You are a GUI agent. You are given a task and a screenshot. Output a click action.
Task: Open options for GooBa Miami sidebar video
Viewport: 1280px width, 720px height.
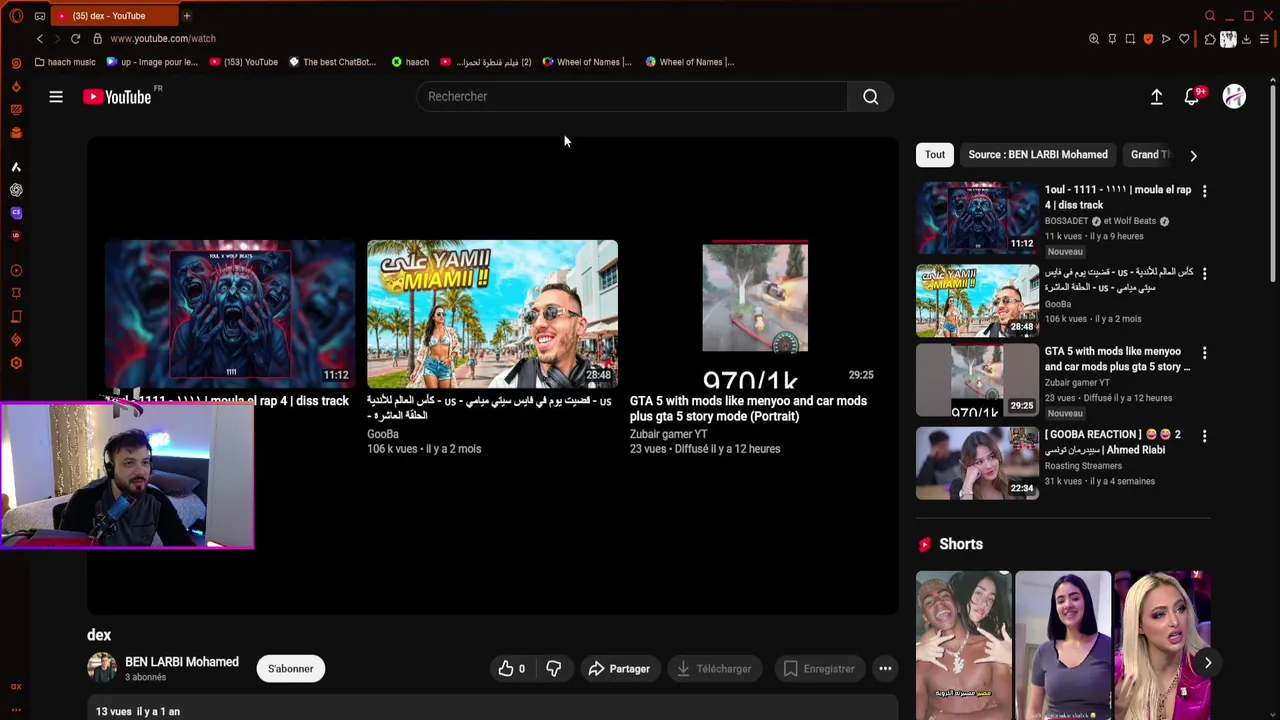coord(1204,273)
